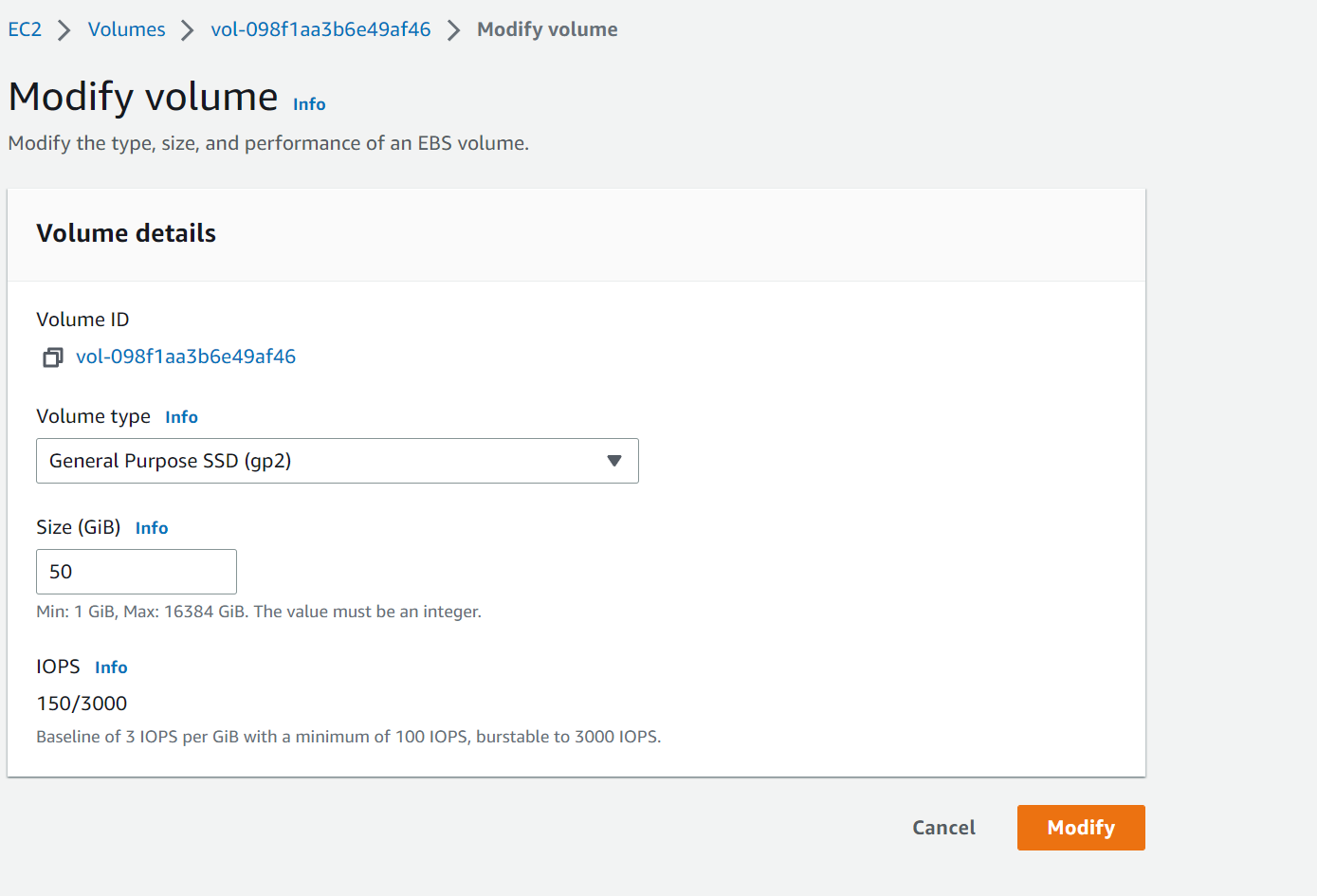1317x896 pixels.
Task: Open the vol-098f1aa3b6e49af46 volume detail link
Action: pos(186,357)
